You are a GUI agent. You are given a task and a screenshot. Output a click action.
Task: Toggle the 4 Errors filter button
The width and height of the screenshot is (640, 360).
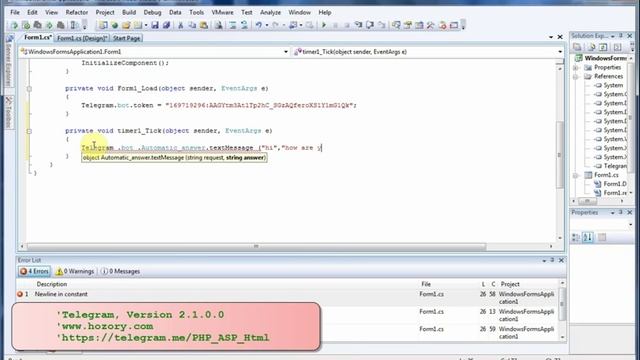click(x=34, y=271)
